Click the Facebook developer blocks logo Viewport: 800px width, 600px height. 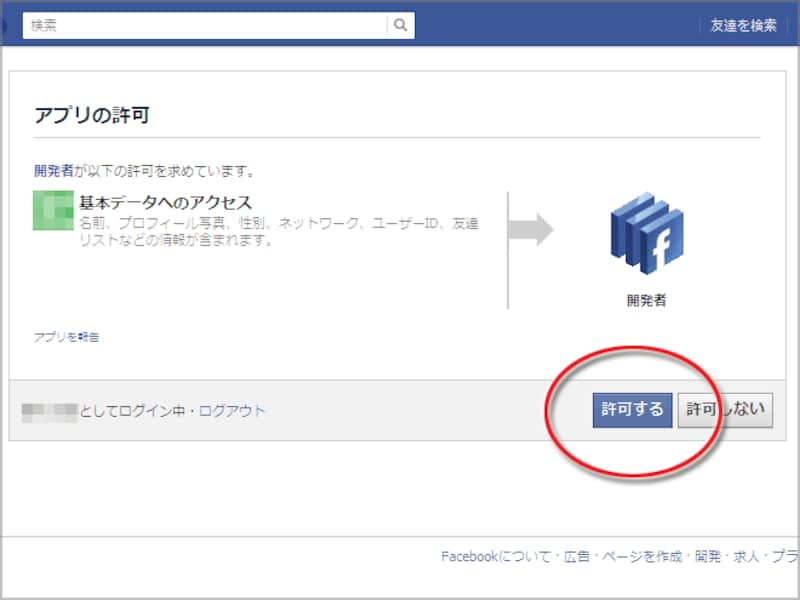coord(644,232)
